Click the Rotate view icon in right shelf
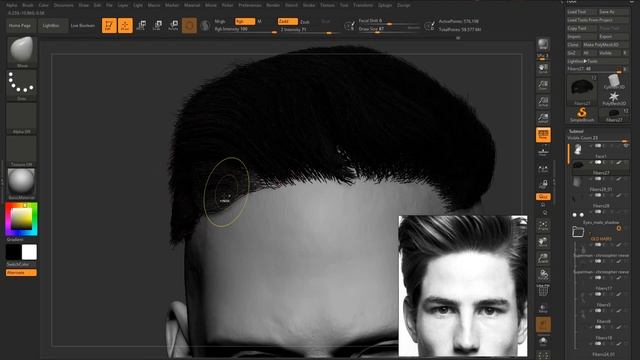Viewport: 640px width, 360px height. (x=543, y=275)
